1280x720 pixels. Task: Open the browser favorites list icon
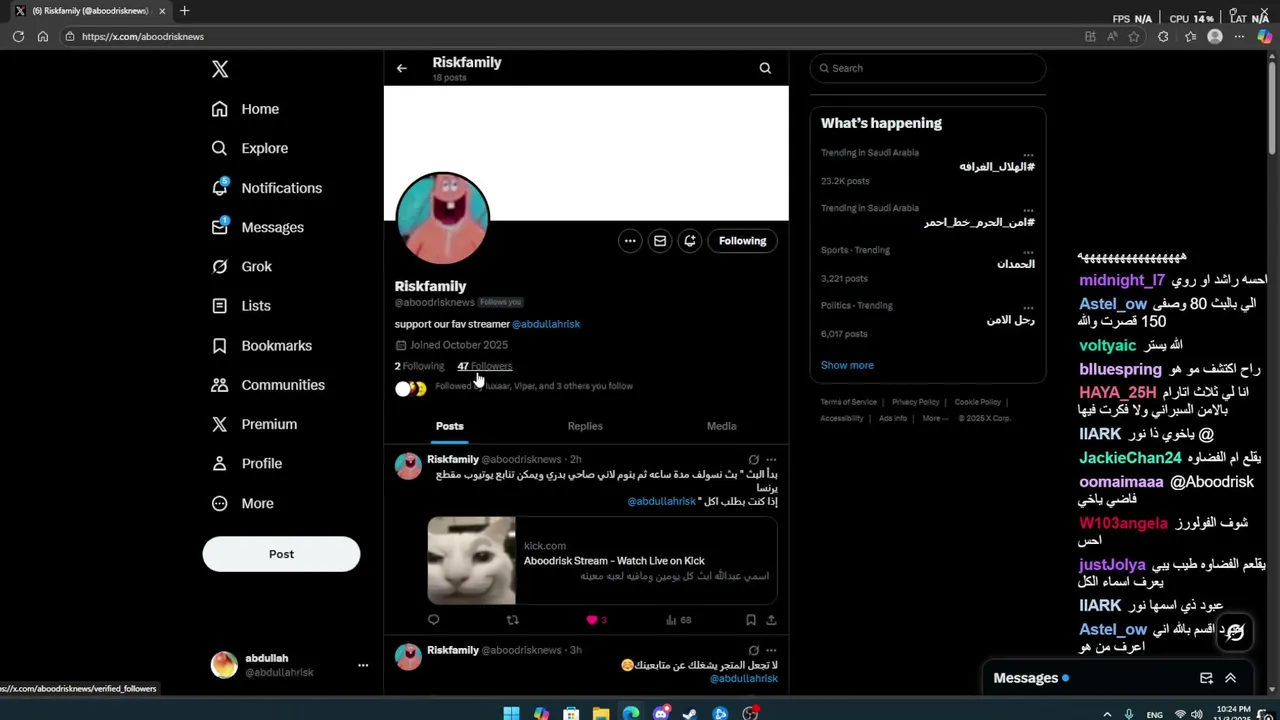point(1190,37)
